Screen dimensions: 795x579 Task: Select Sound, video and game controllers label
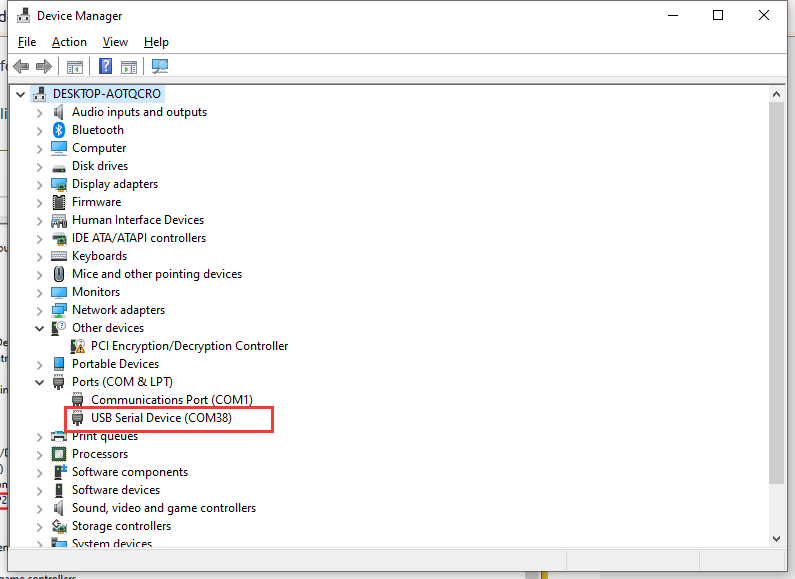tap(164, 508)
